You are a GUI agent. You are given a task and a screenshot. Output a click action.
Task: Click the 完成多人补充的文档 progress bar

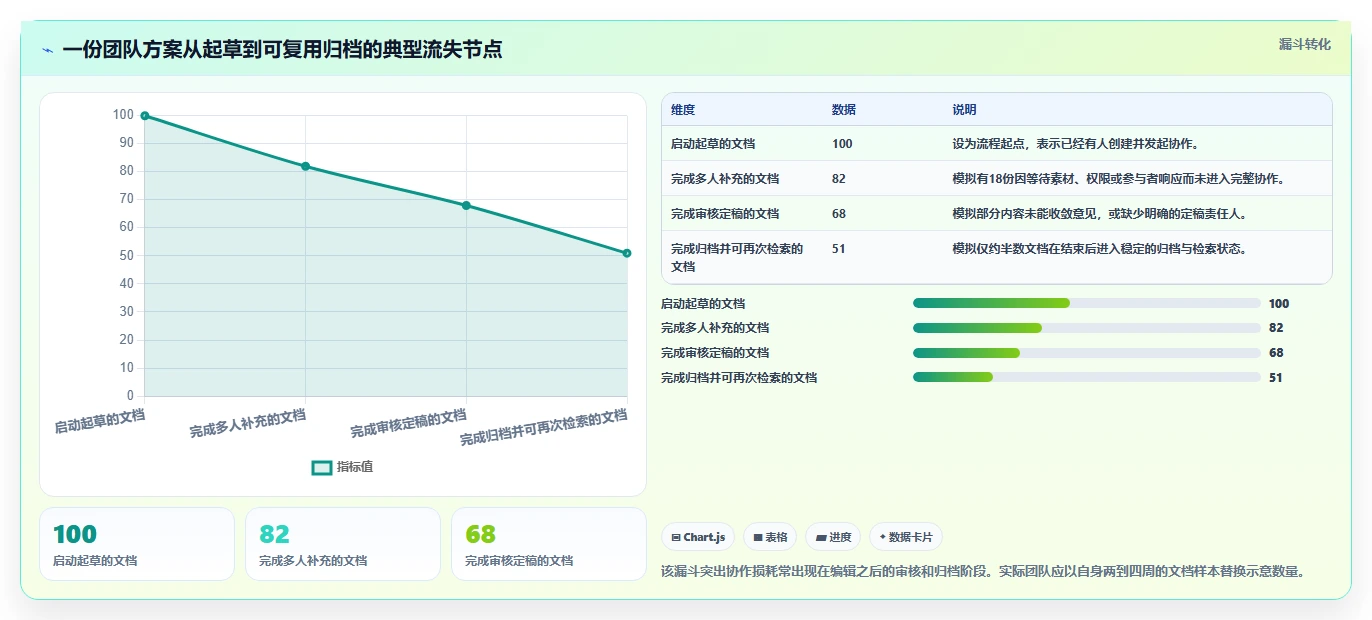pyautogui.click(x=1086, y=328)
